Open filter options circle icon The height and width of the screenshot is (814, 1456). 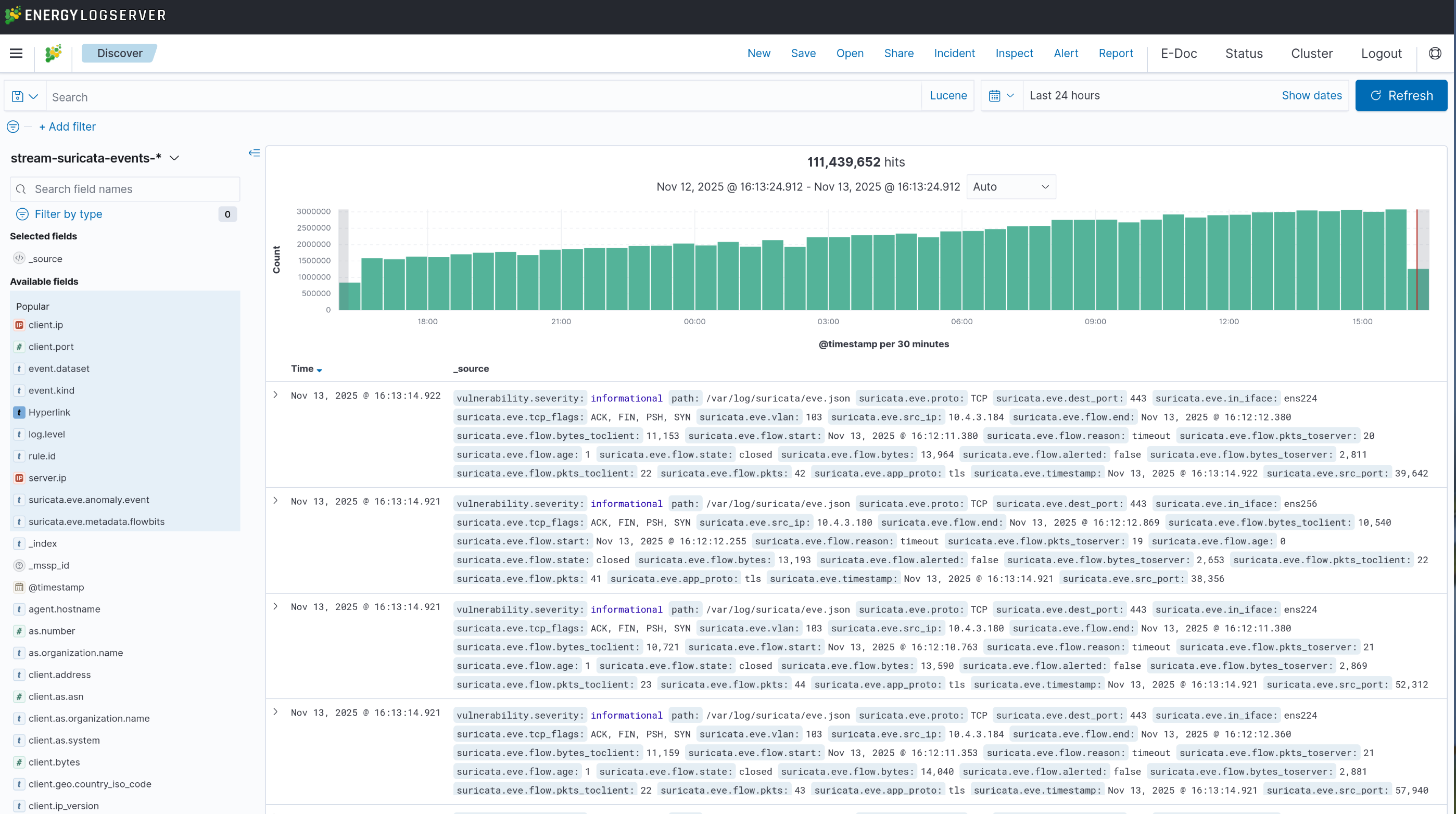[x=13, y=126]
